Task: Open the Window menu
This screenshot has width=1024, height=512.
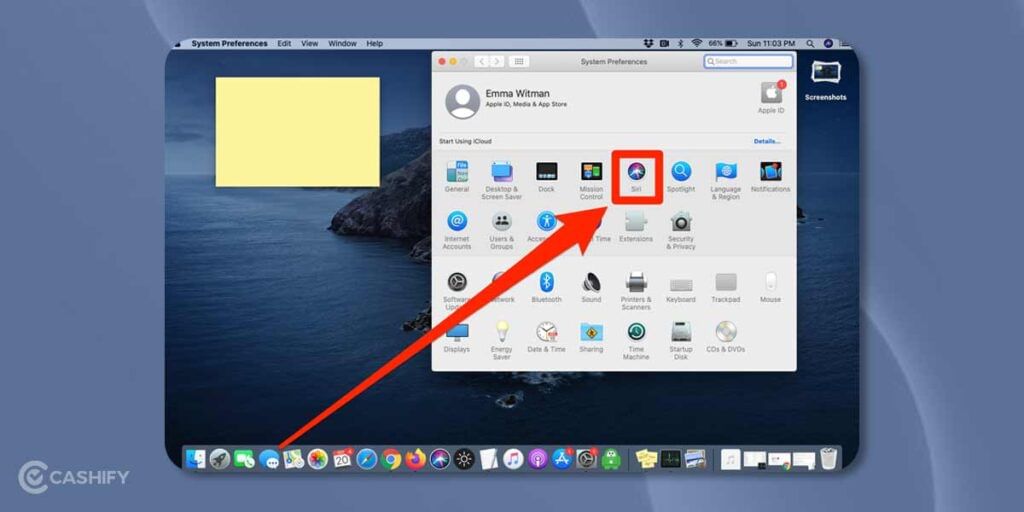Action: (x=342, y=44)
